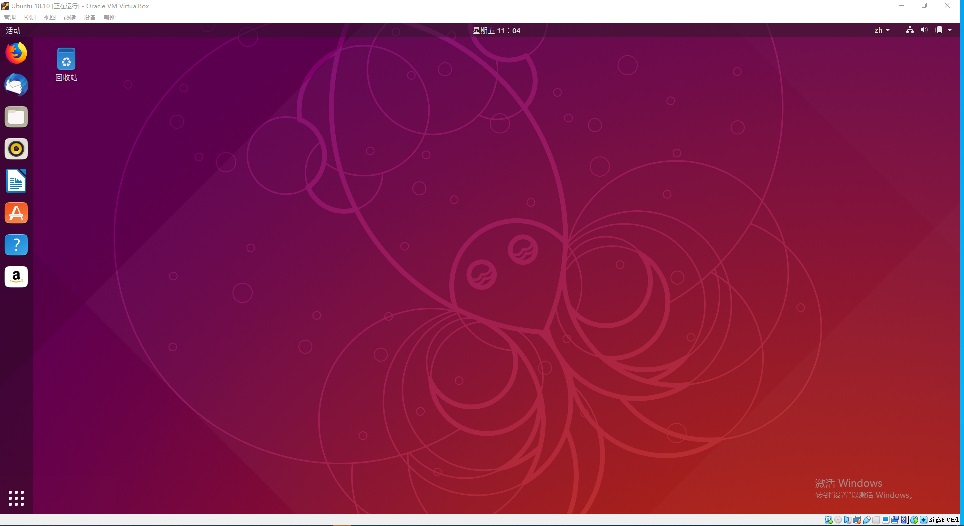Open the Files manager in the dock
The height and width of the screenshot is (526, 964).
[17, 117]
